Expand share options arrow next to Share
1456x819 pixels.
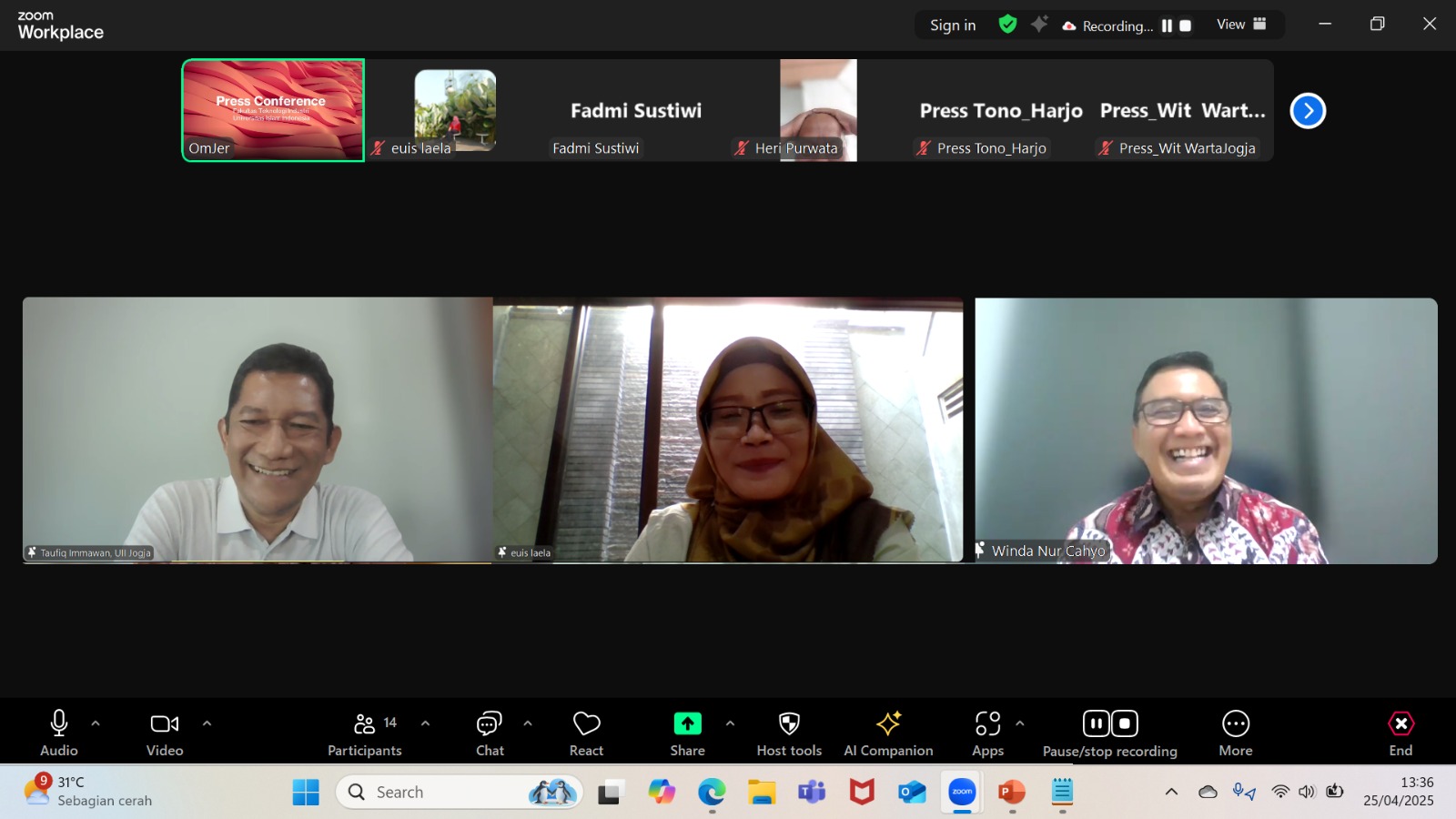click(730, 723)
